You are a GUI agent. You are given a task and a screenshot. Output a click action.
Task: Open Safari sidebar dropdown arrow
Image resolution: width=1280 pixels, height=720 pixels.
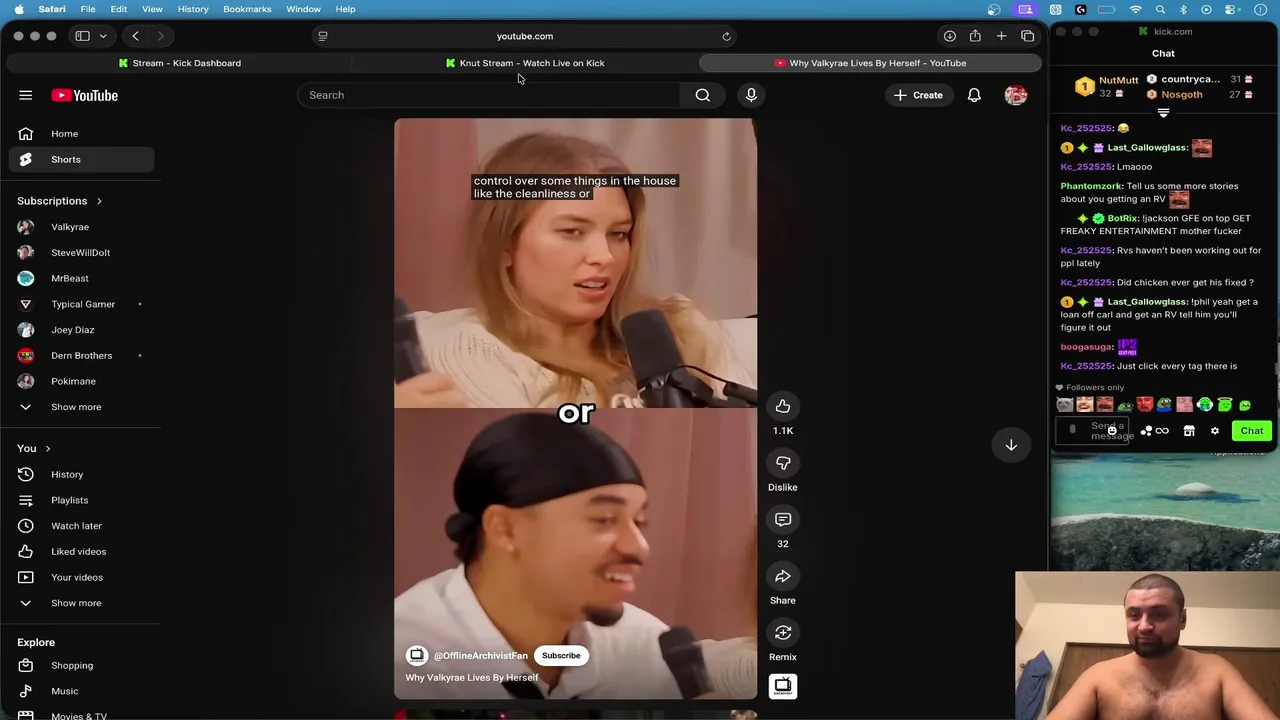[103, 36]
